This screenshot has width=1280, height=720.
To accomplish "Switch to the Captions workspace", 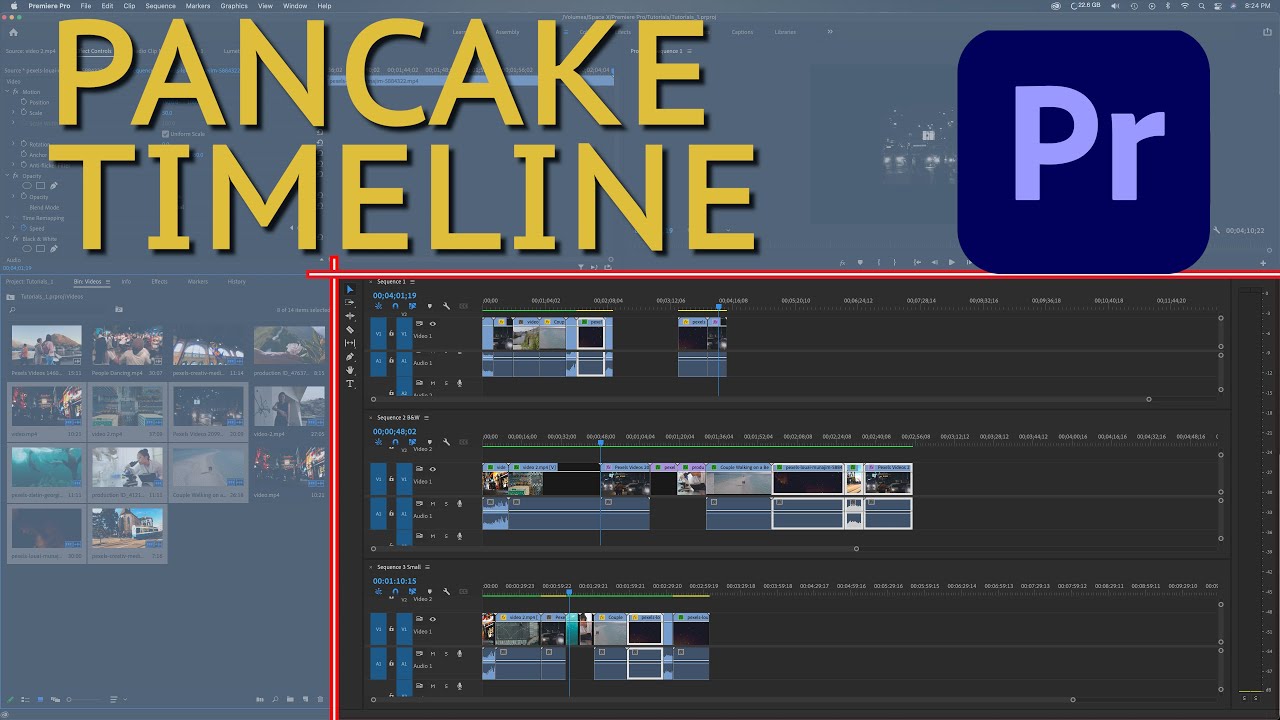I will [742, 32].
